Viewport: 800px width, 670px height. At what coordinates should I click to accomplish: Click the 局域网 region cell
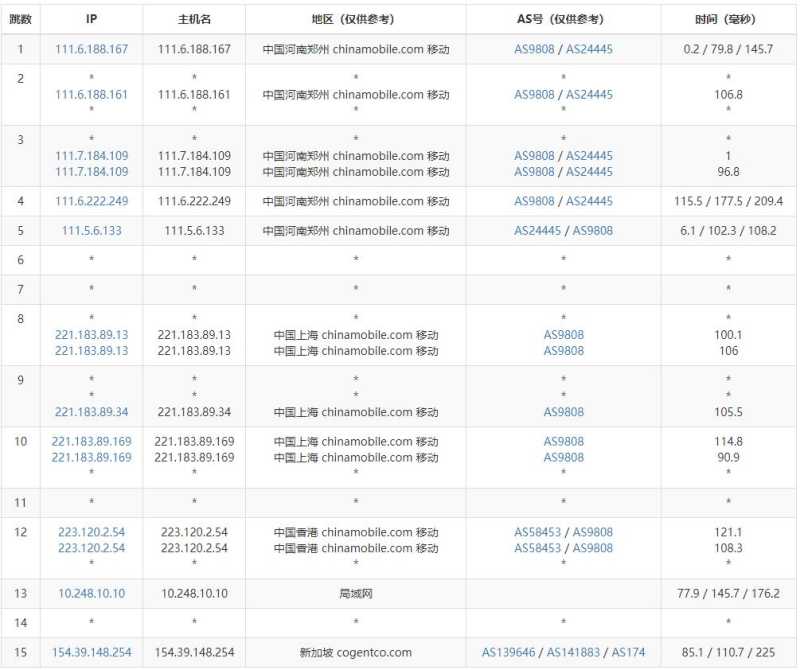pos(356,593)
